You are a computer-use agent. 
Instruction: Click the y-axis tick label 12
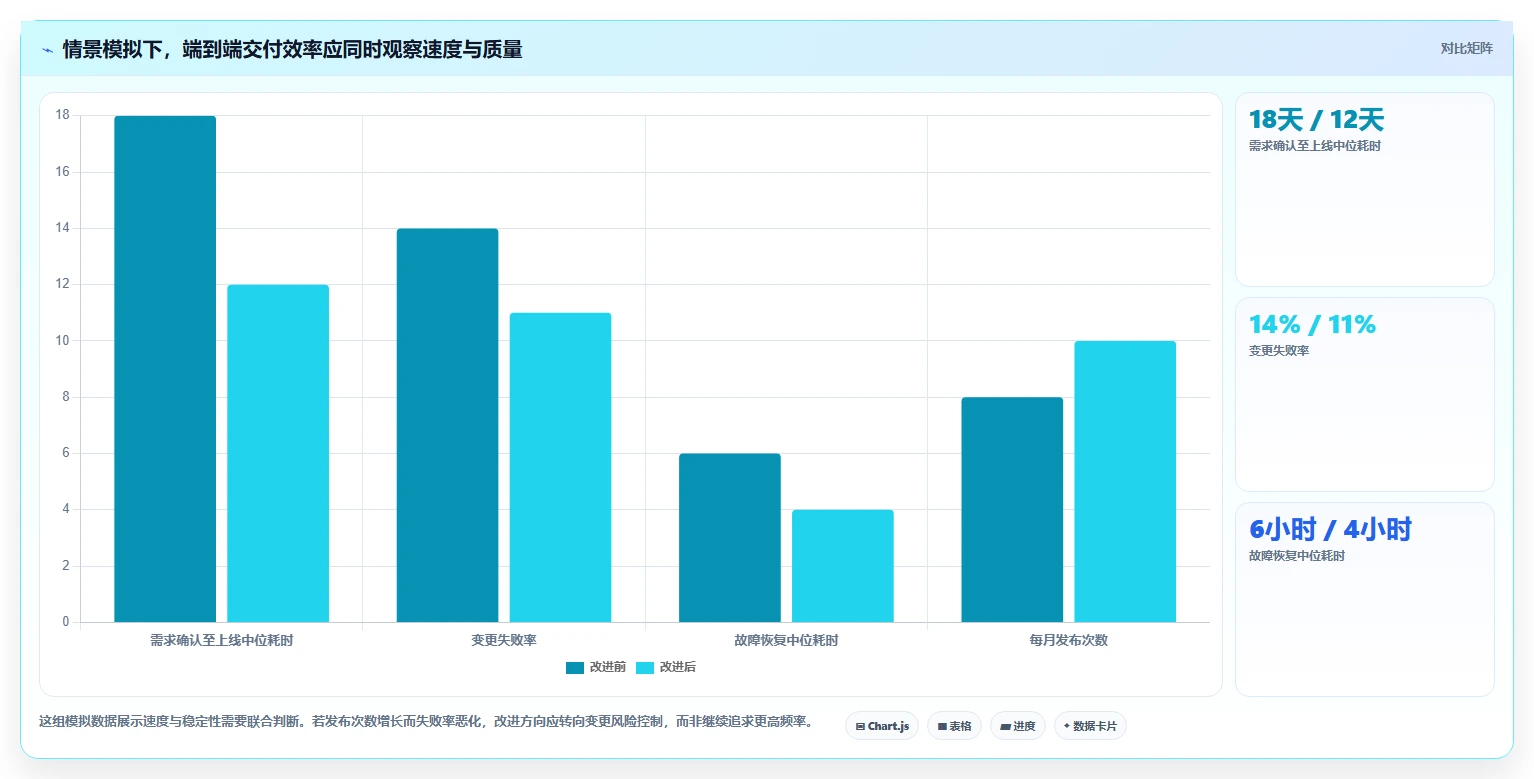tap(62, 284)
